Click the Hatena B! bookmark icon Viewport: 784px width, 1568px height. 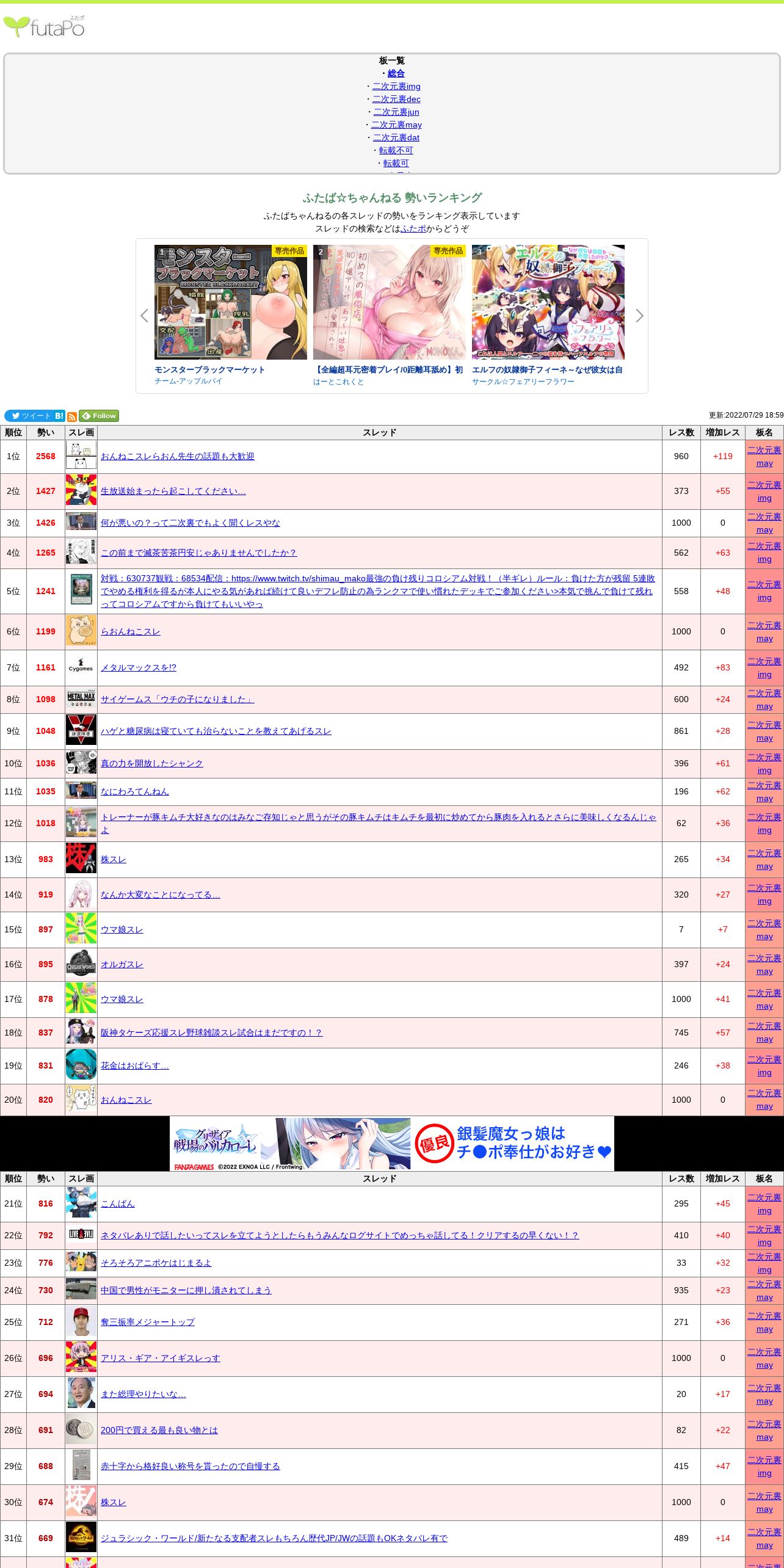coord(59,416)
